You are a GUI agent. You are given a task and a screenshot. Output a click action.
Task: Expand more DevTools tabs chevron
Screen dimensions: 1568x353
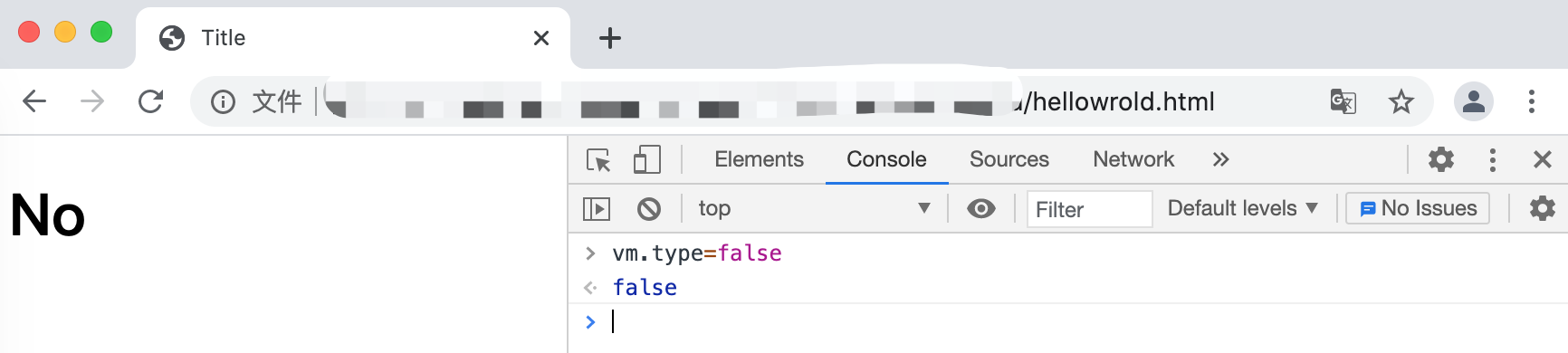1220,160
